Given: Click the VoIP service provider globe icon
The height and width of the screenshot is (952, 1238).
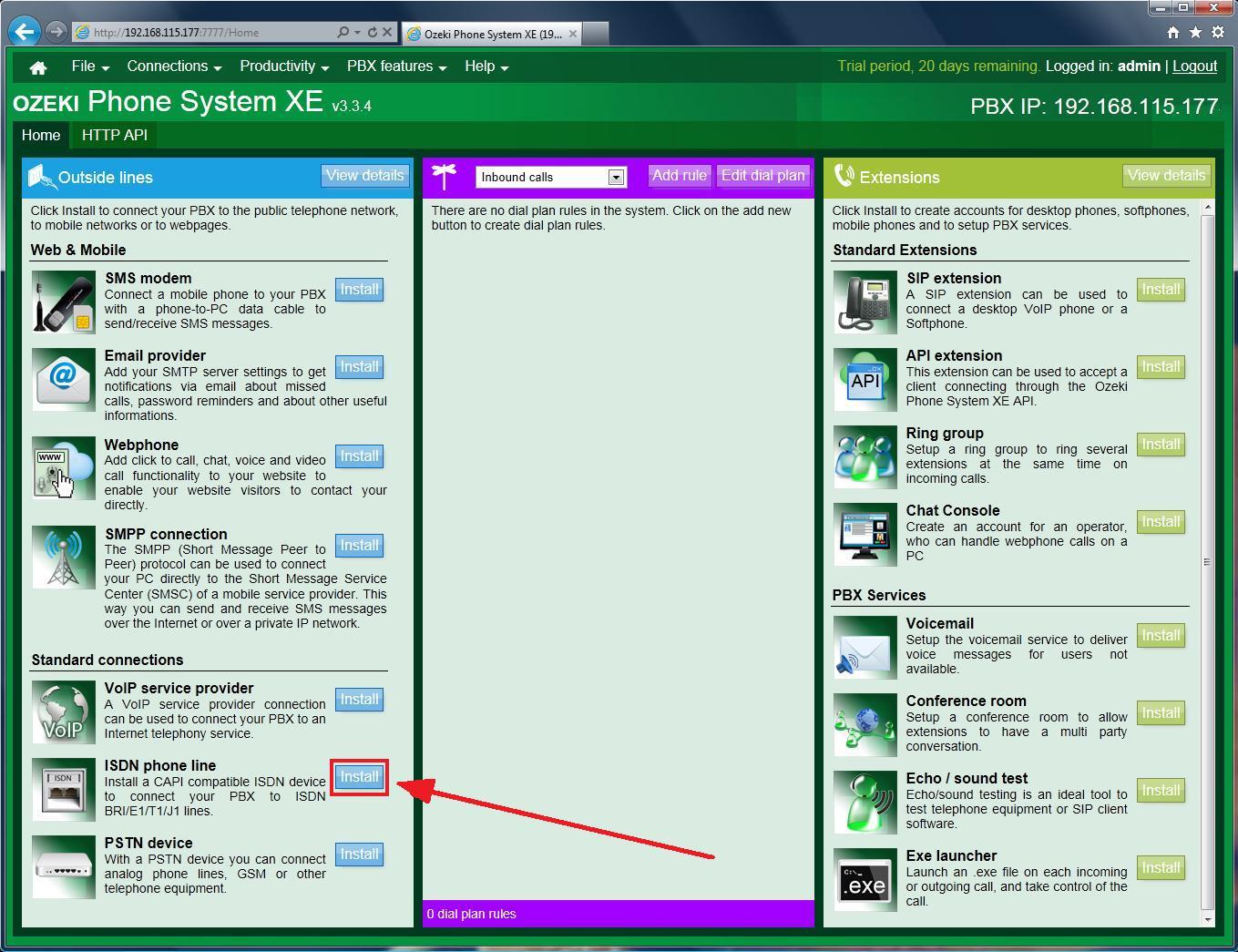Looking at the screenshot, I should pyautogui.click(x=64, y=711).
